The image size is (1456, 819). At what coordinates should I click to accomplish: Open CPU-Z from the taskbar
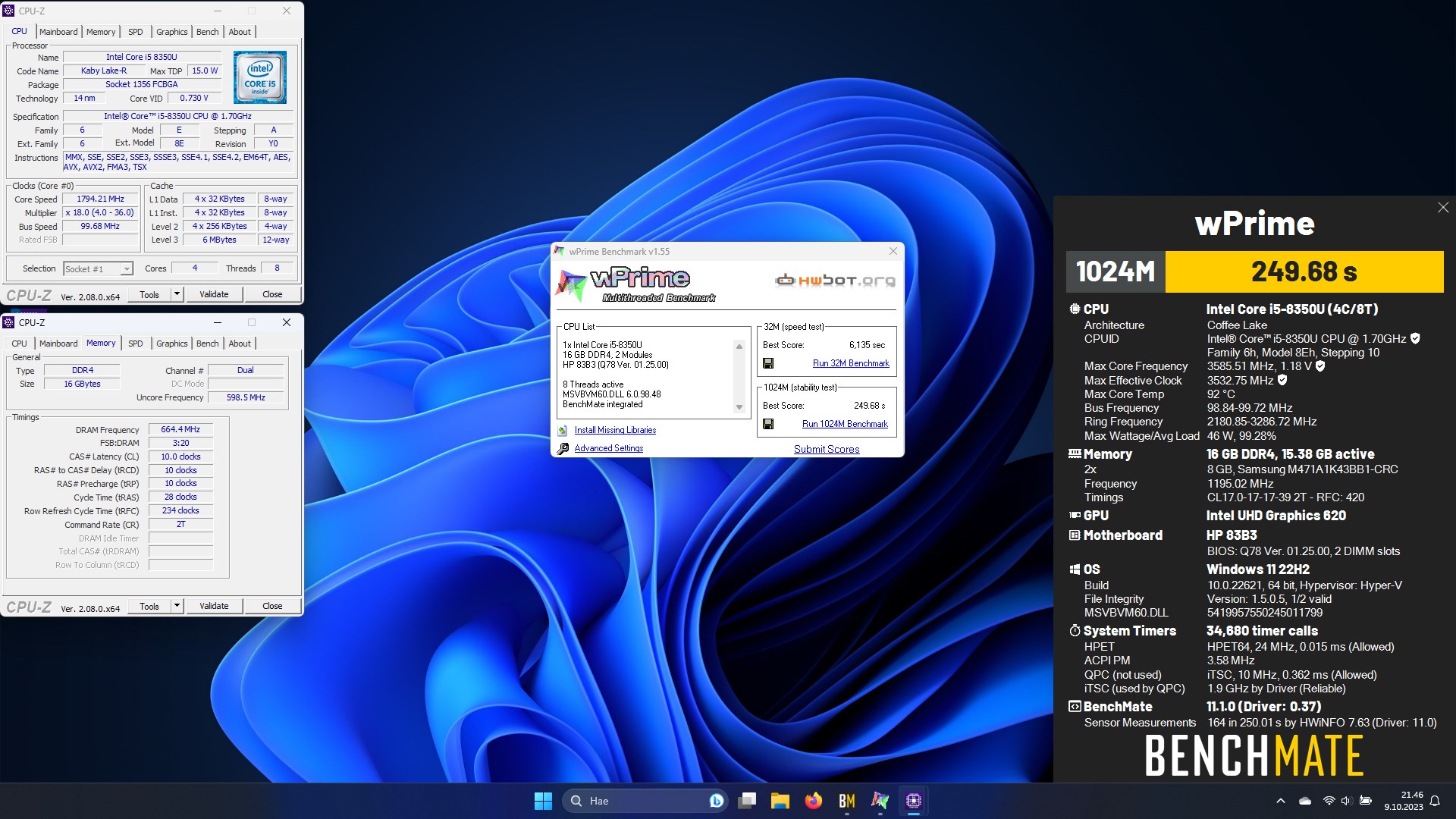914,801
